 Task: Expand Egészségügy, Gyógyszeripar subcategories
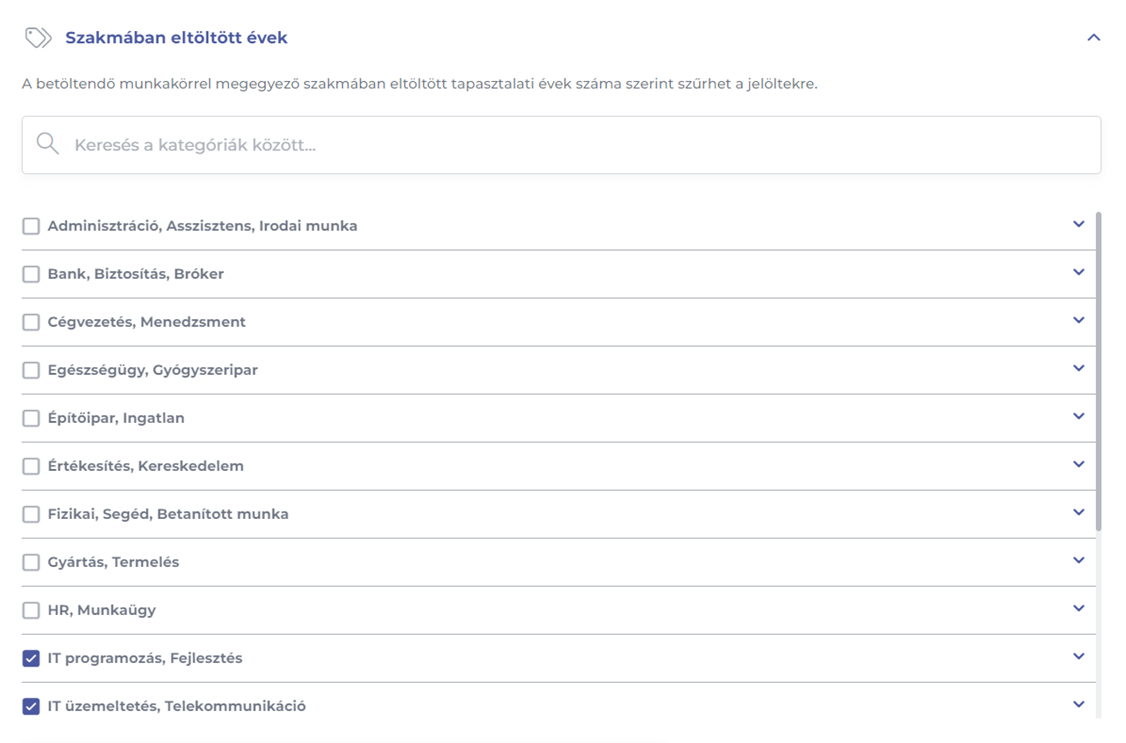coord(1078,369)
